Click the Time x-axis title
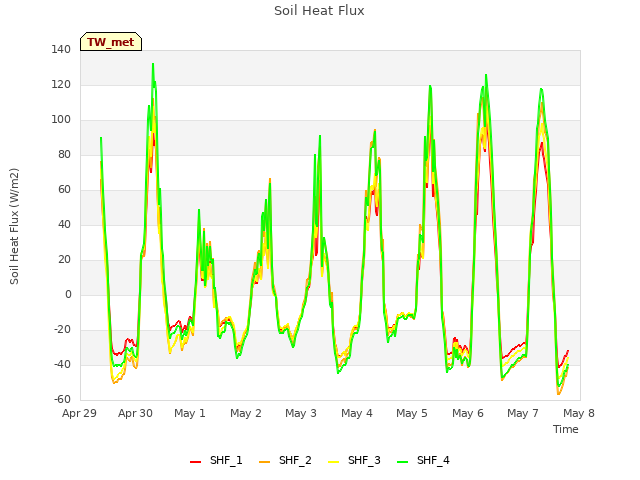The image size is (640, 480). click(x=566, y=429)
